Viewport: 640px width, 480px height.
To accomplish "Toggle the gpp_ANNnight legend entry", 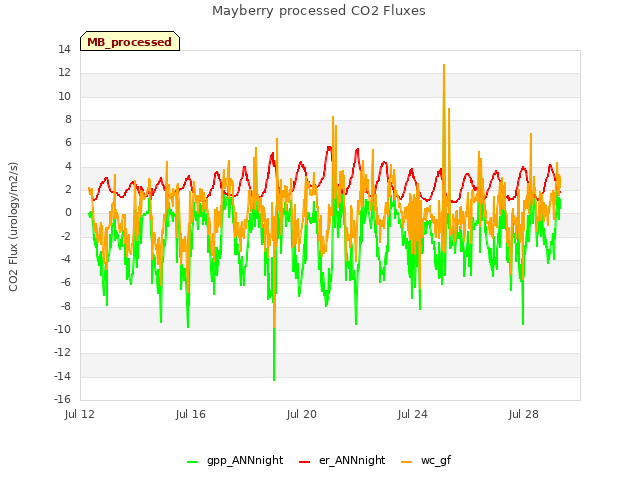I will (235, 460).
